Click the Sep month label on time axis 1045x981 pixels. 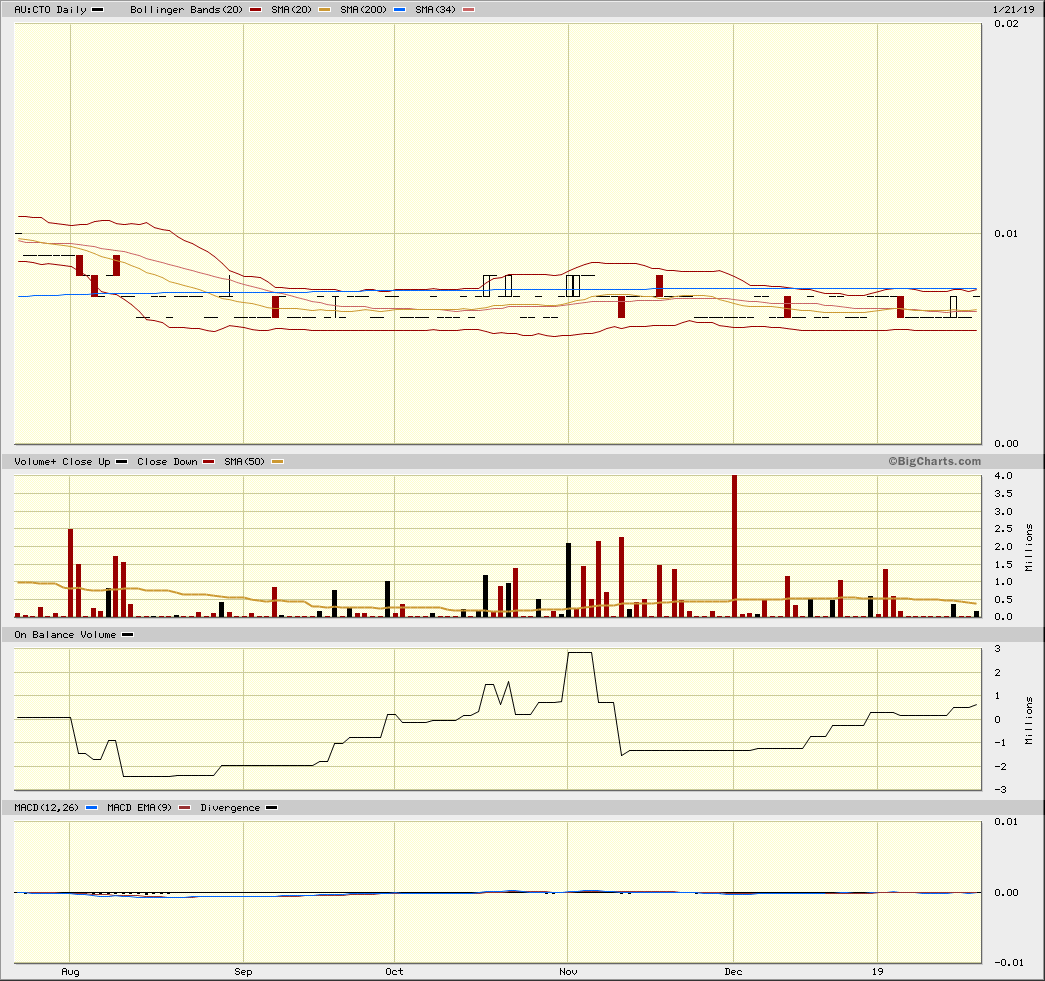tap(243, 971)
